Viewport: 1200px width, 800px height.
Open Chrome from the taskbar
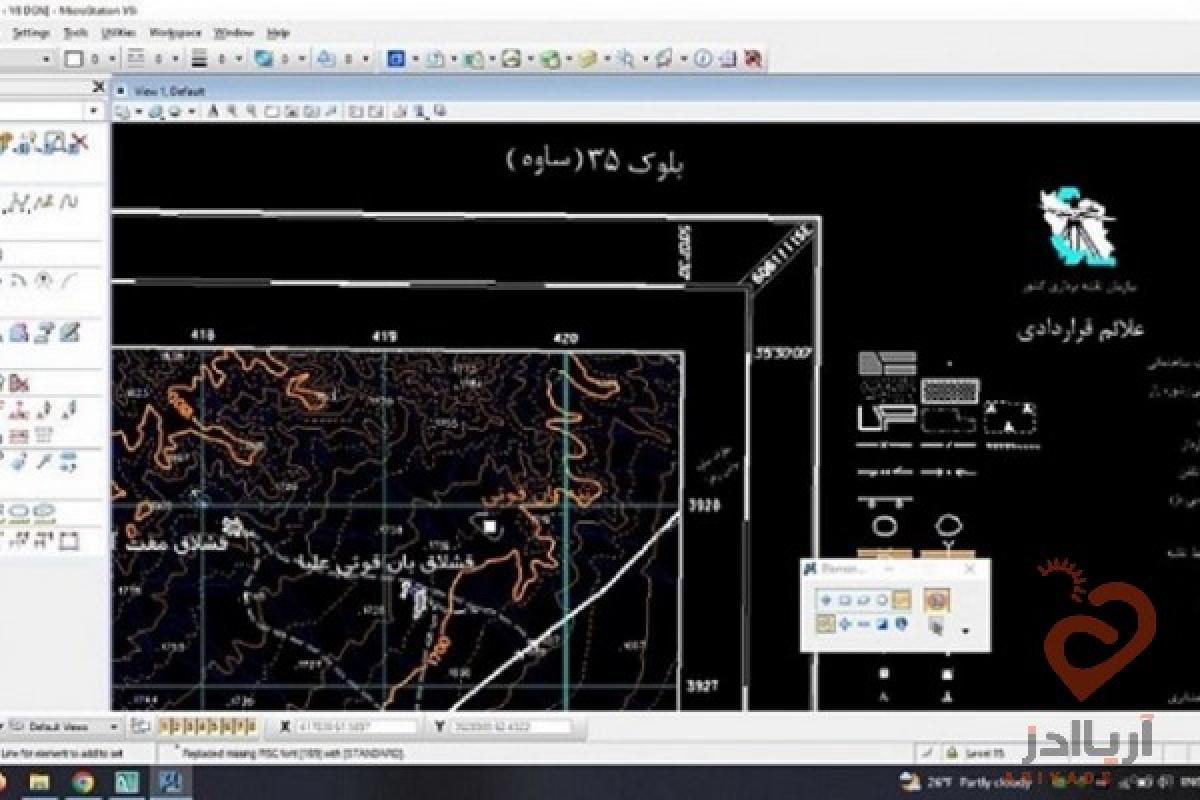[x=84, y=782]
